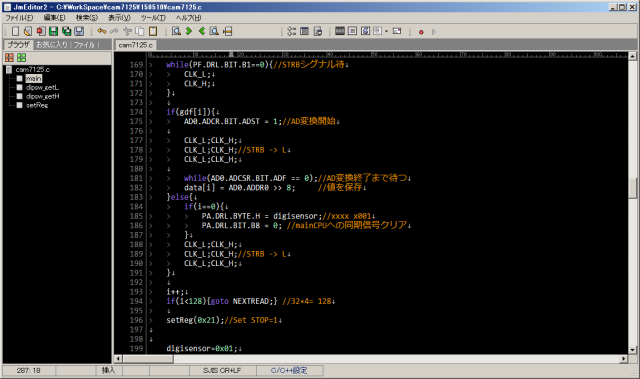Click the SJIS CR+LF encoding status entry

point(222,370)
